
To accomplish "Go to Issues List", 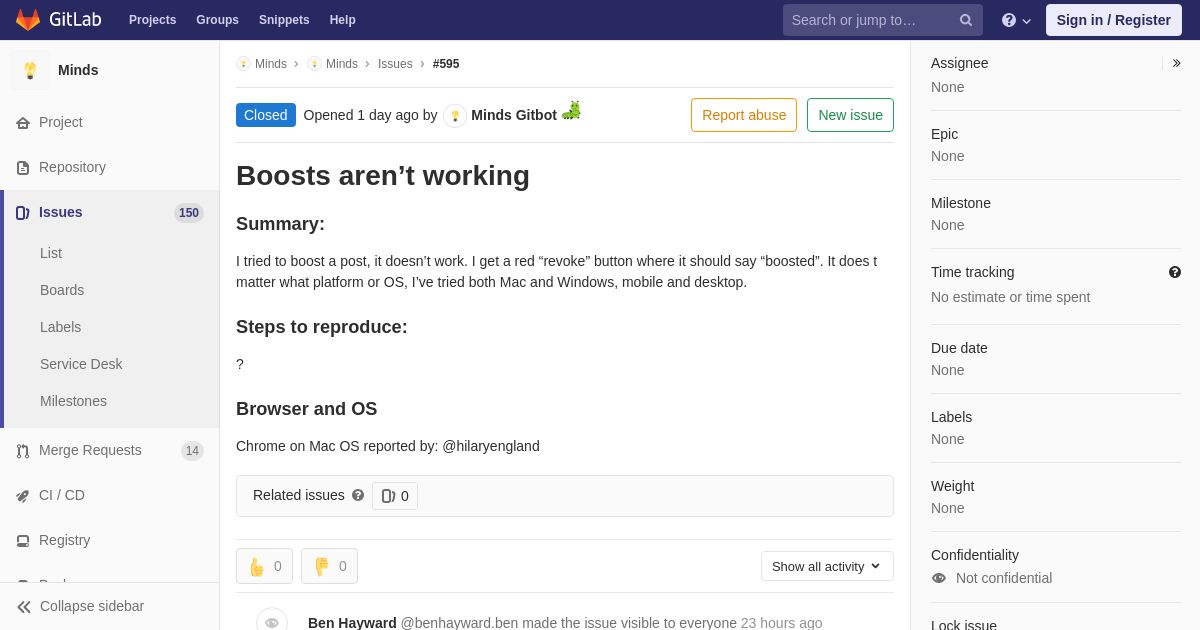I will click(51, 253).
